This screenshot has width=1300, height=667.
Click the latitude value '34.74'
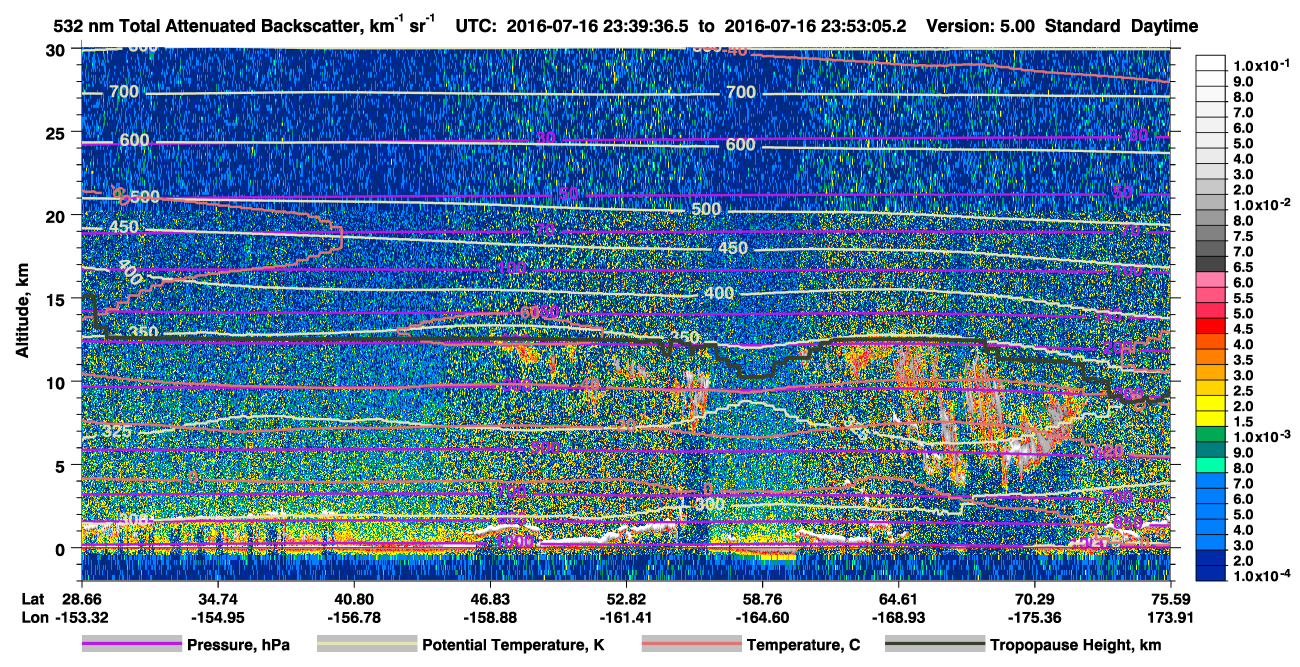(217, 598)
